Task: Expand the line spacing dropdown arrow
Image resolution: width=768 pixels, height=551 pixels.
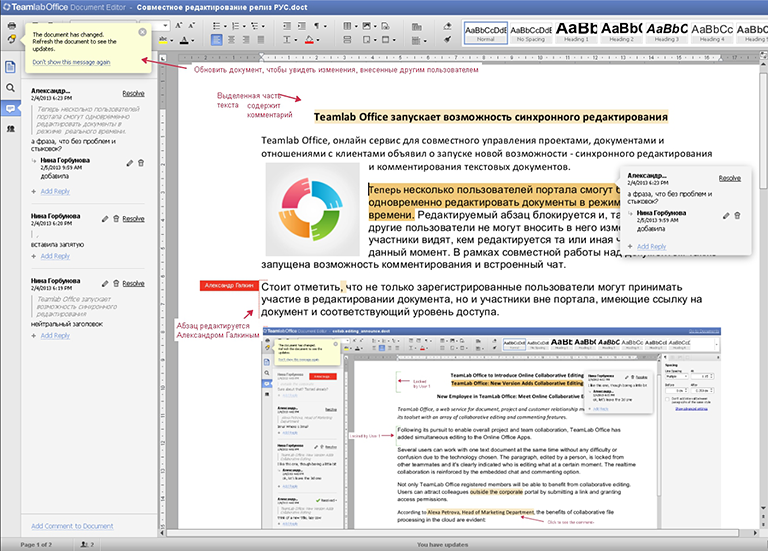Action: click(x=296, y=40)
